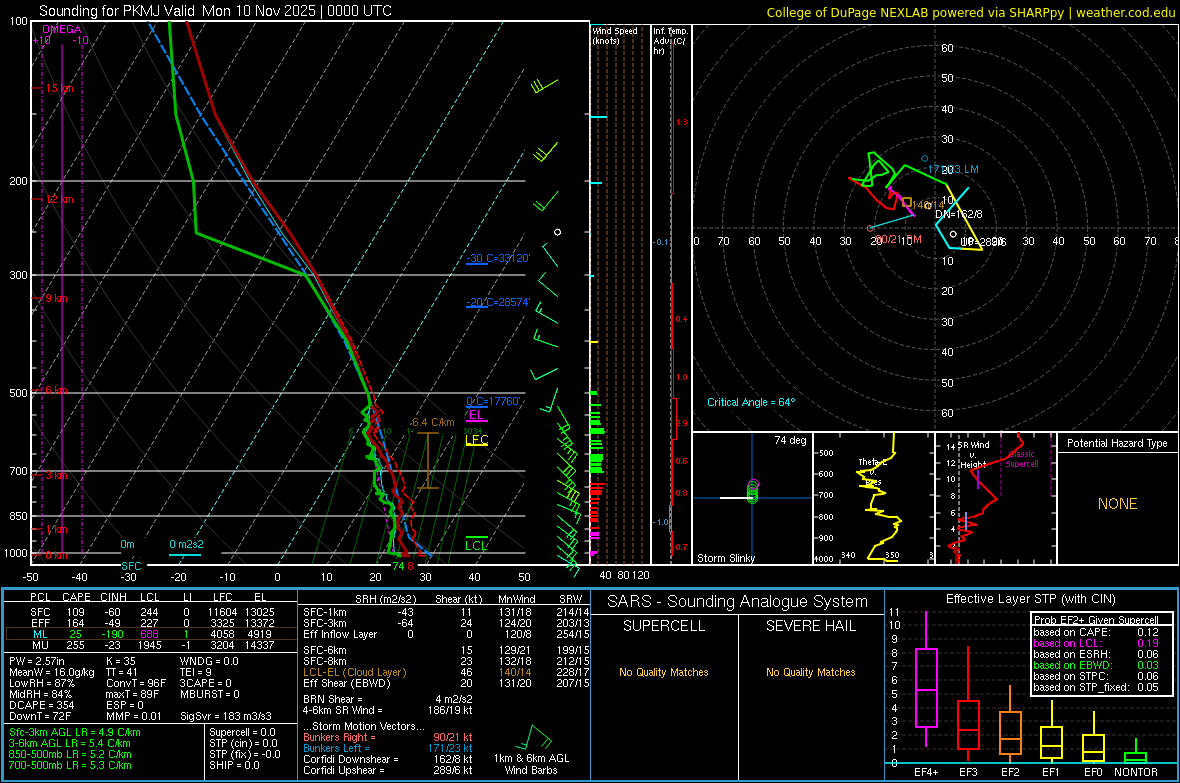Image resolution: width=1180 pixels, height=783 pixels.
Task: Click the Theta-E v. Pres label
Action: coord(873,471)
